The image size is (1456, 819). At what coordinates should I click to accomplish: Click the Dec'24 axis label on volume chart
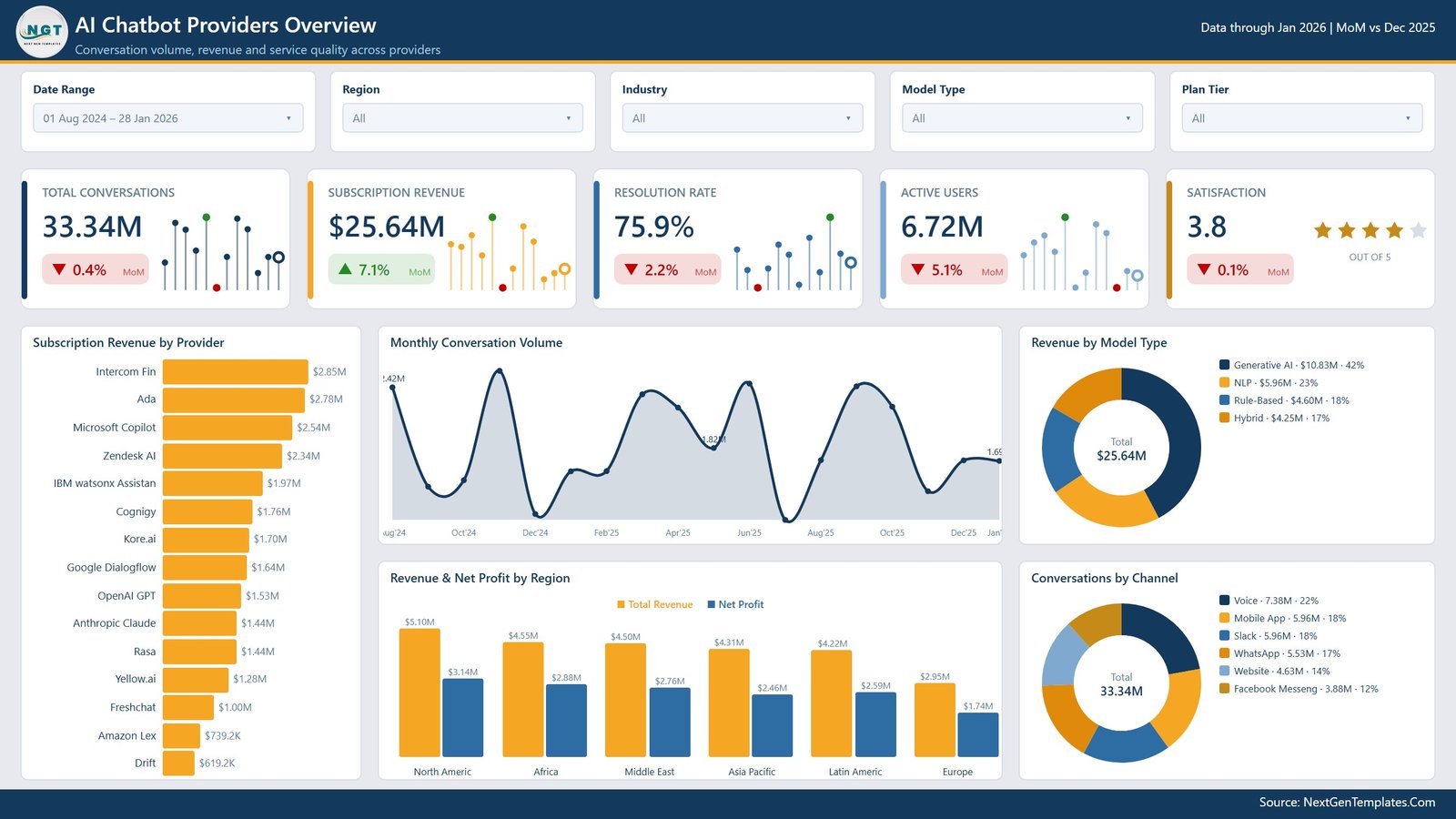click(535, 533)
